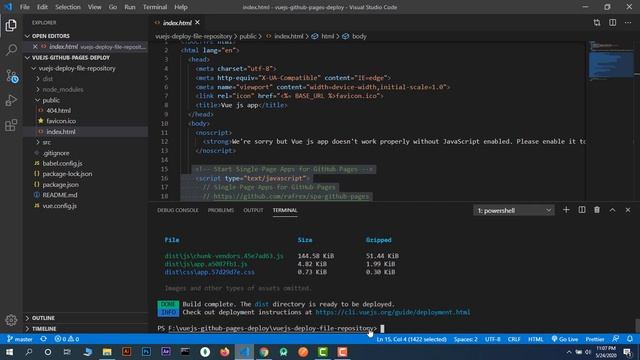The width and height of the screenshot is (640, 360).
Task: Open the Selection menu
Action: click(68, 7)
